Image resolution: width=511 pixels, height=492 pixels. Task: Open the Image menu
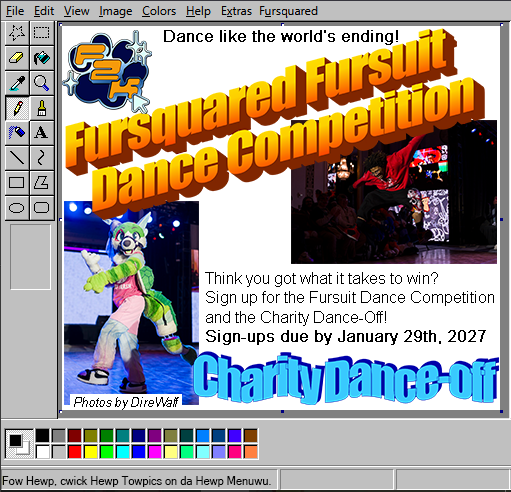(x=115, y=11)
